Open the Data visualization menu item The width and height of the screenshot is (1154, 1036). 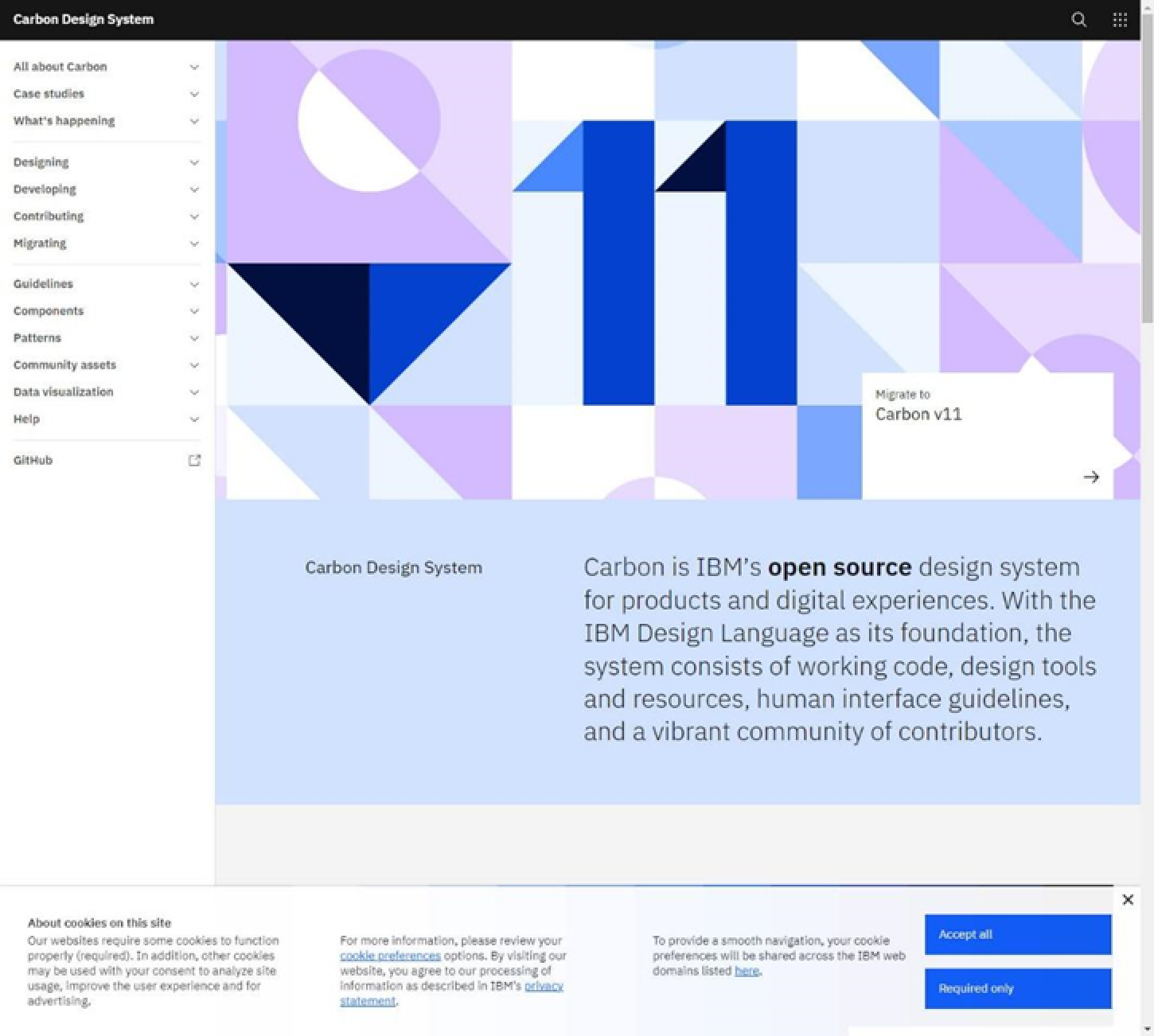[107, 392]
